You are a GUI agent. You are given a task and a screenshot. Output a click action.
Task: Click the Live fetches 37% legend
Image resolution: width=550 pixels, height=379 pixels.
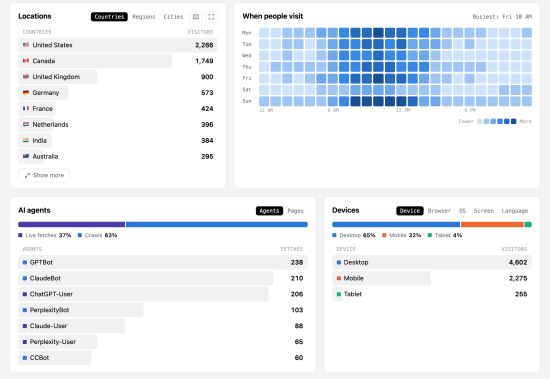tap(45, 235)
